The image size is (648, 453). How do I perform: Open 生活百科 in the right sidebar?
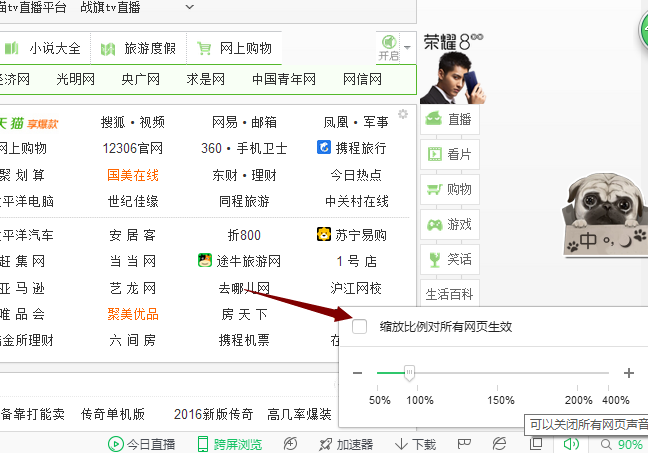tap(450, 294)
